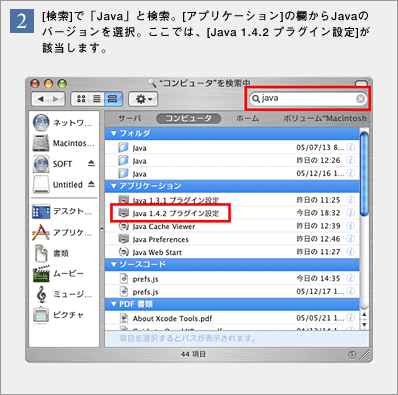Select the サーバ search scope
398x395 pixels.
pyautogui.click(x=130, y=118)
